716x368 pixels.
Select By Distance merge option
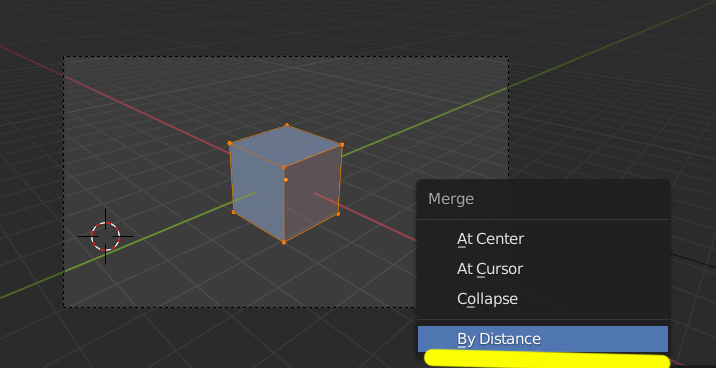[542, 339]
